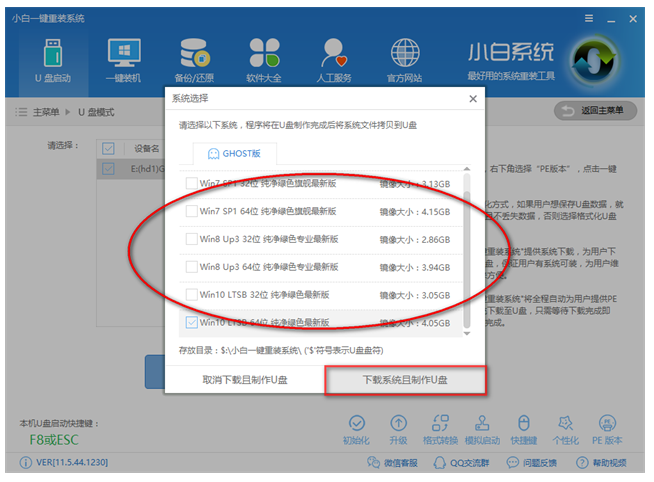This screenshot has height=482, width=654.
Task: Select the GHOST版 tab
Action: 234,153
